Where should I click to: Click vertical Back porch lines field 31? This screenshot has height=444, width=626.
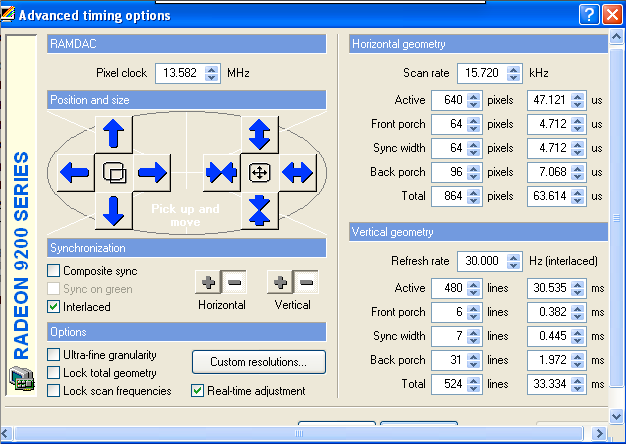[450, 360]
